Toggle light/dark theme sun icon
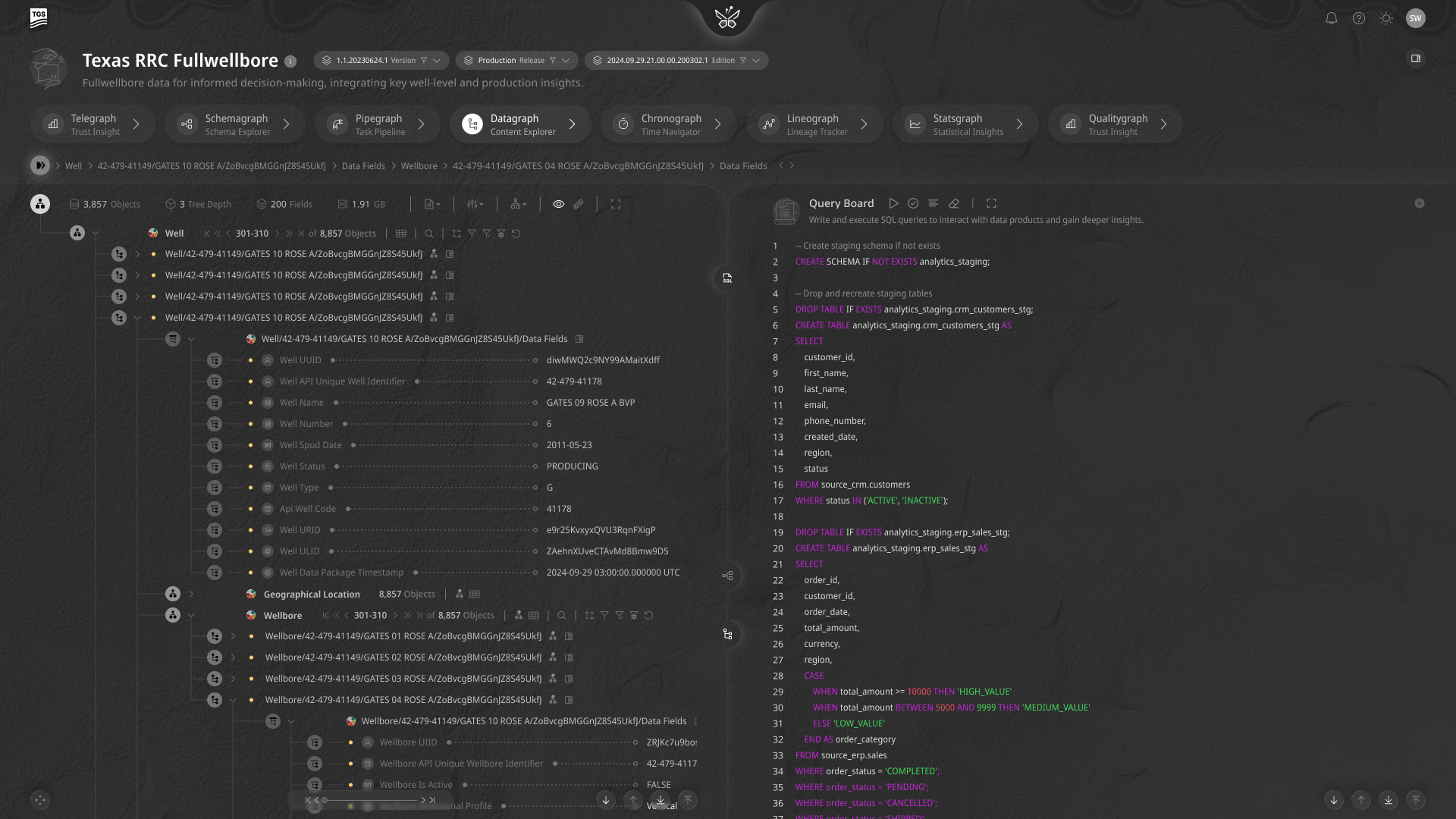Screen dimensions: 1456x819 1386,18
